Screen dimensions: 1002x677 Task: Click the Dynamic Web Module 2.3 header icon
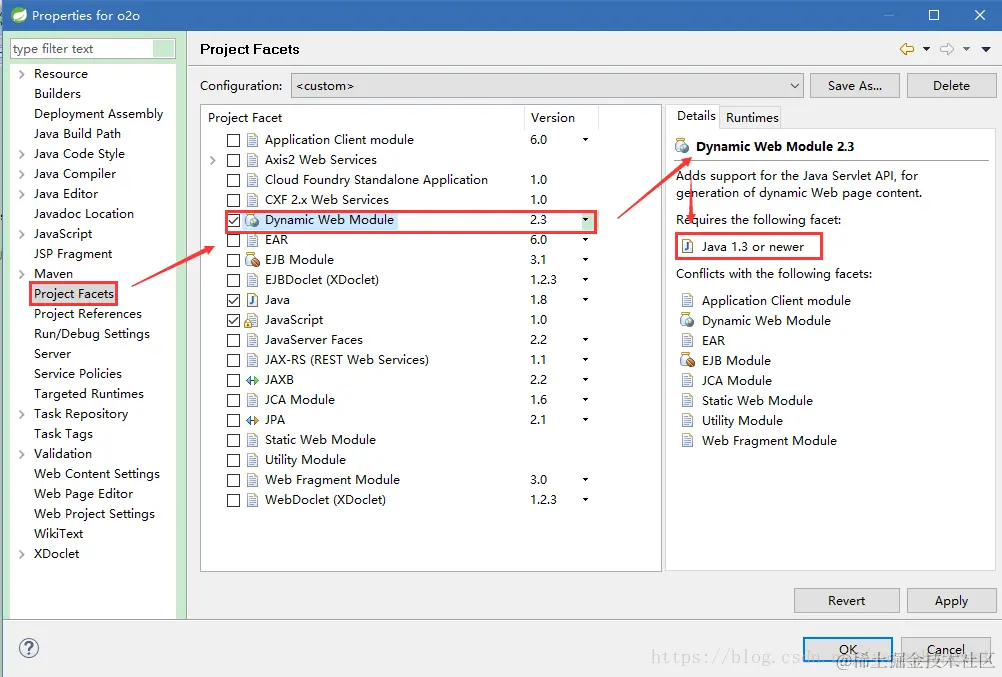click(x=682, y=146)
